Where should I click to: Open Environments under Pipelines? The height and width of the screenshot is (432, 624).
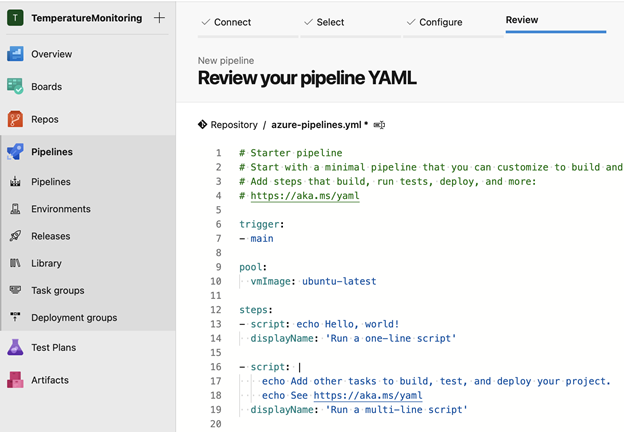click(61, 209)
